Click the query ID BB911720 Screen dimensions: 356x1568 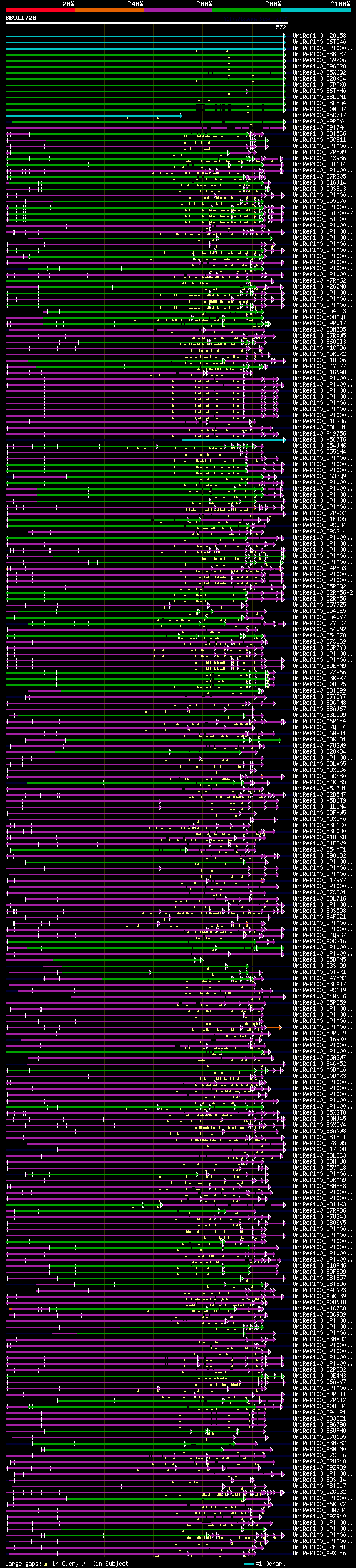pyautogui.click(x=21, y=18)
